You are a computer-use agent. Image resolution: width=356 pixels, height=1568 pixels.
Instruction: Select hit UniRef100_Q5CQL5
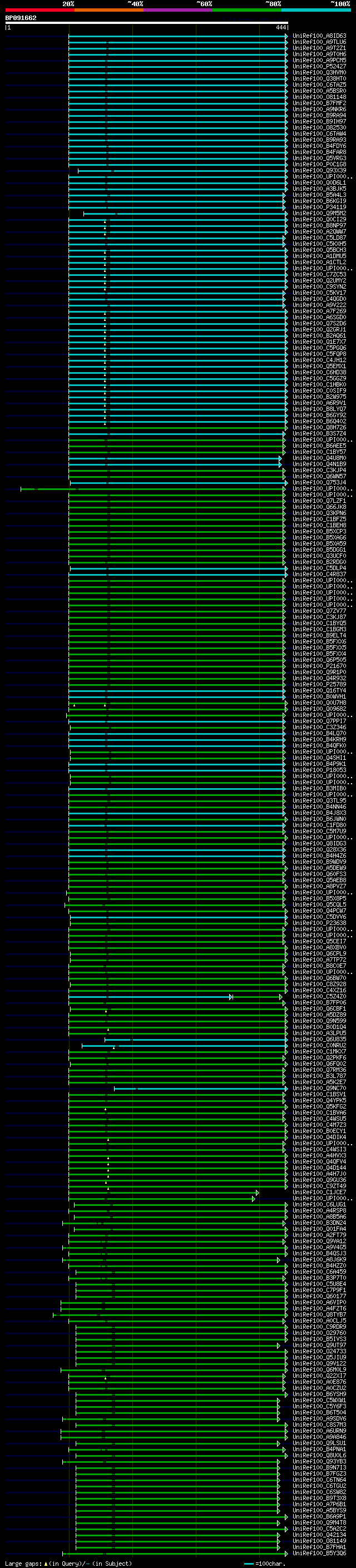[319, 904]
